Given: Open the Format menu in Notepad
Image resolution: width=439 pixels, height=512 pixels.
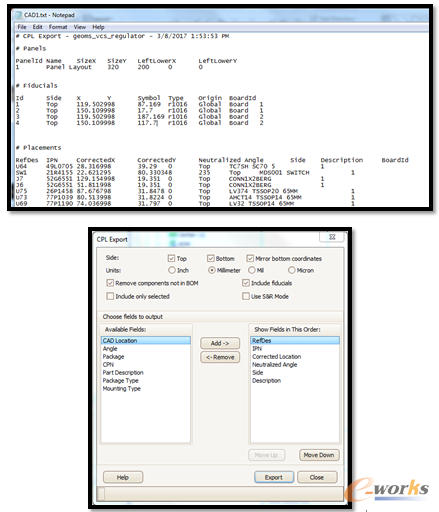Looking at the screenshot, I should click(58, 27).
